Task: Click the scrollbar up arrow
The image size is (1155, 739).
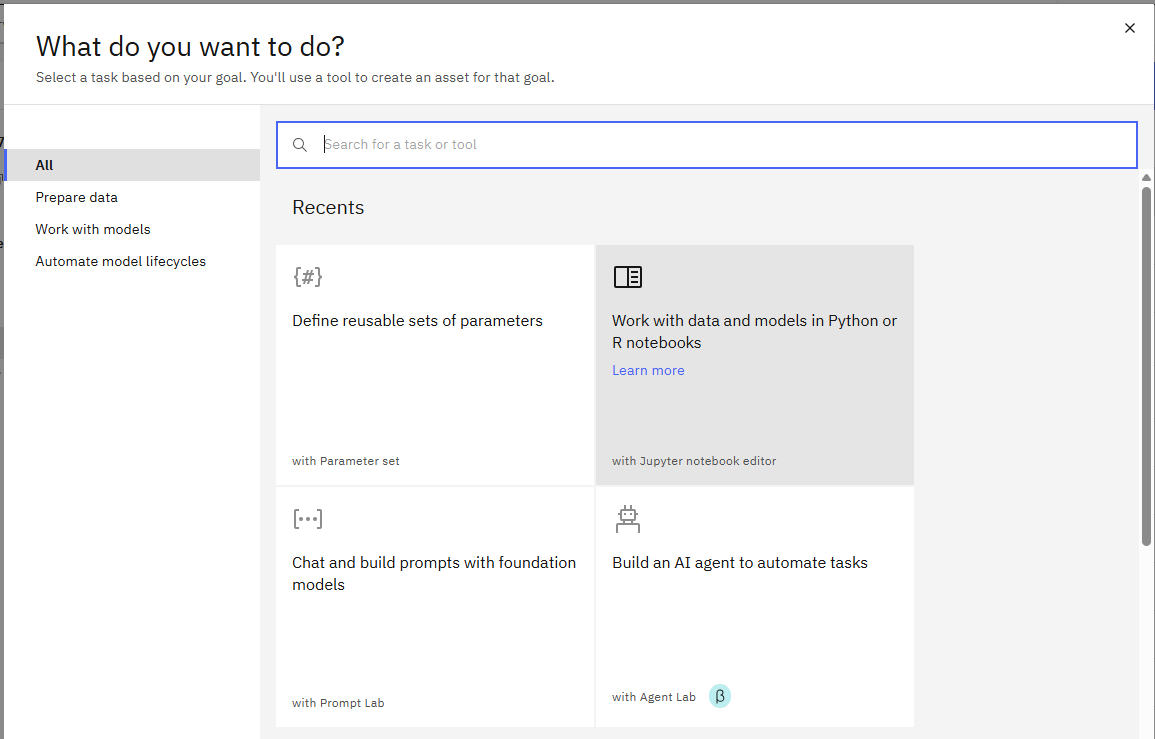Action: tap(1146, 178)
